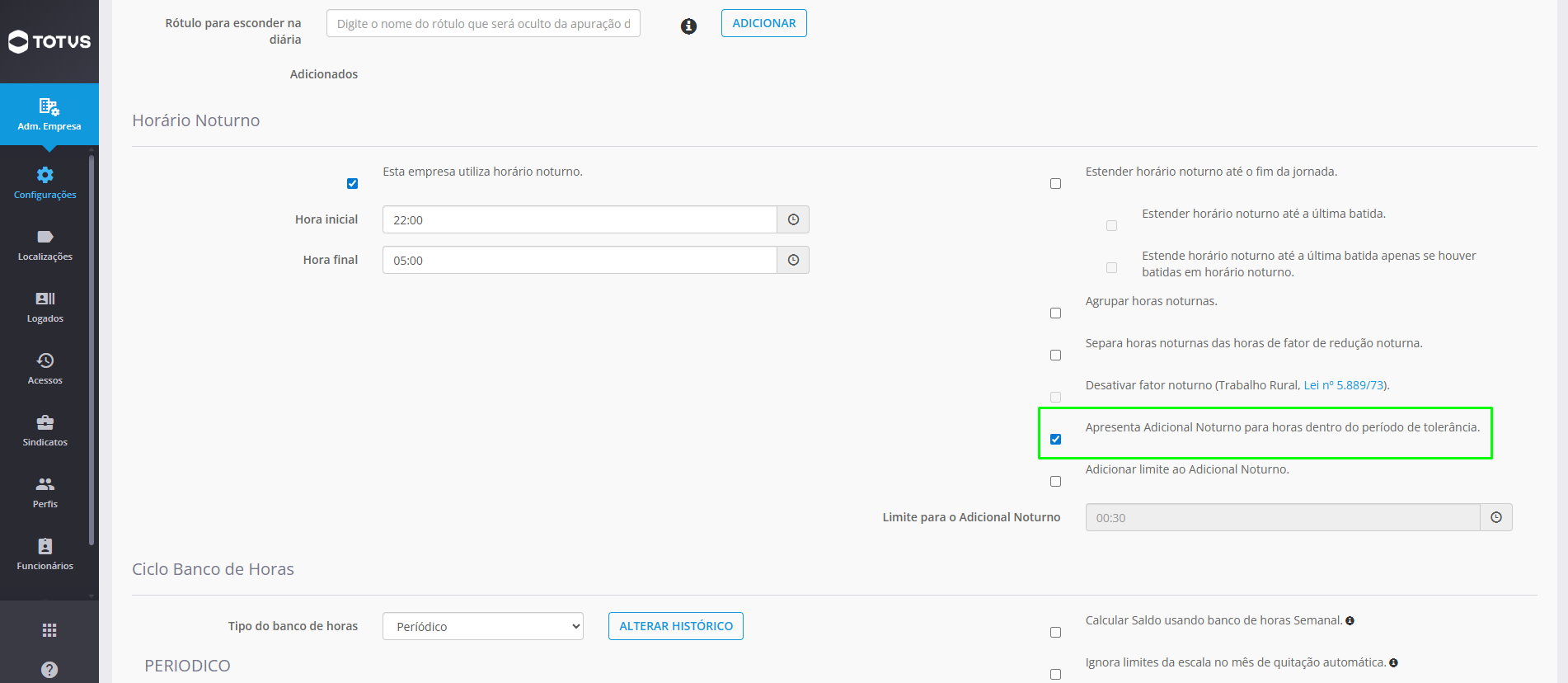This screenshot has height=683, width=1568.
Task: Open Configurações gear icon
Action: (45, 175)
